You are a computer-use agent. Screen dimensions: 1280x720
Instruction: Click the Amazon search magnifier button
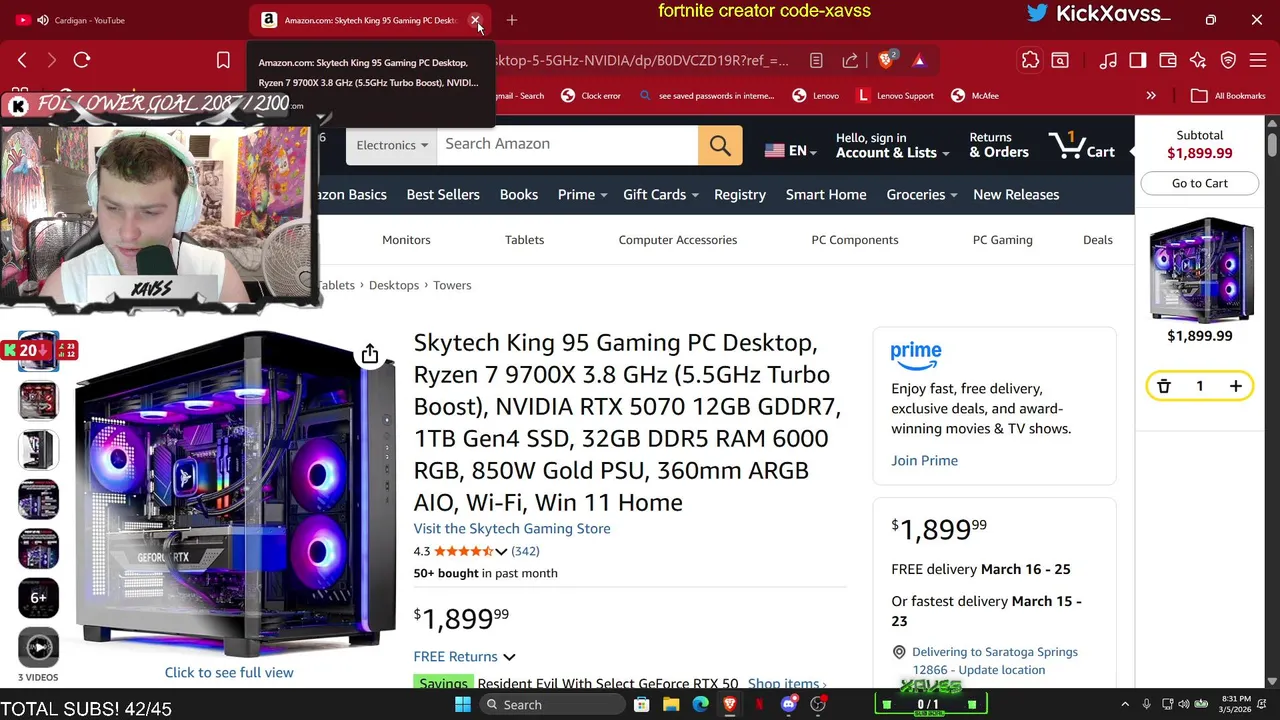tap(720, 145)
